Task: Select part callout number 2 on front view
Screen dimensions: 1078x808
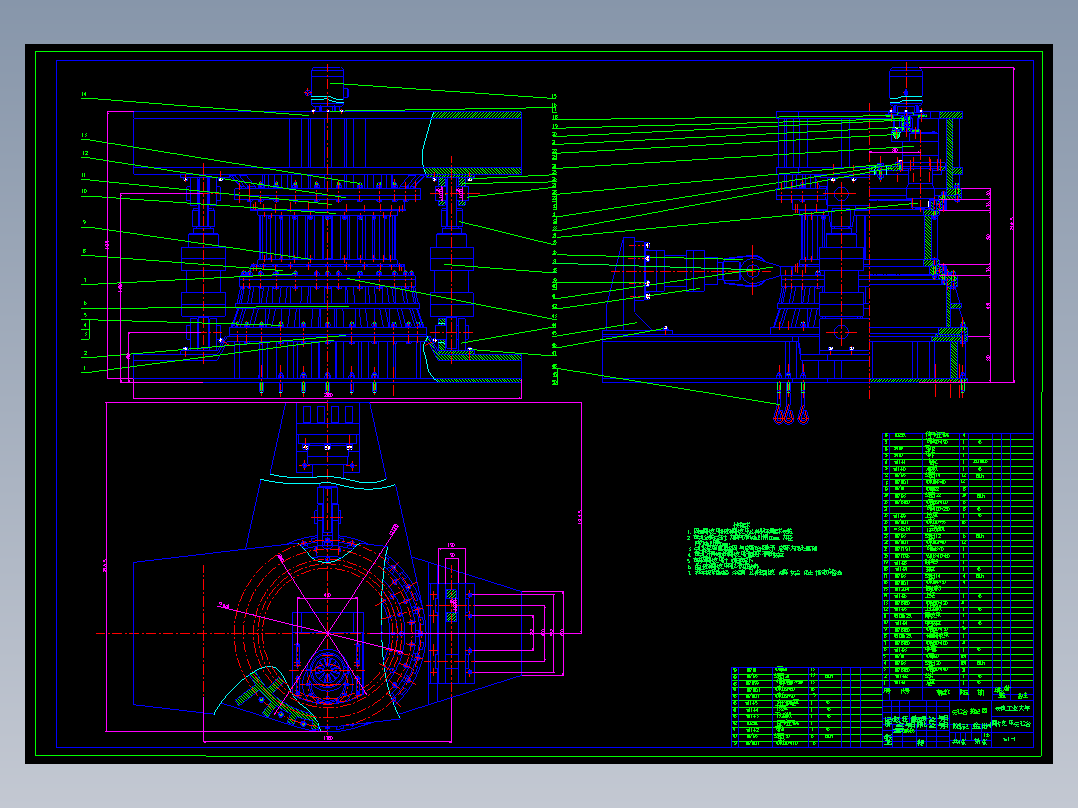Action: pos(85,353)
